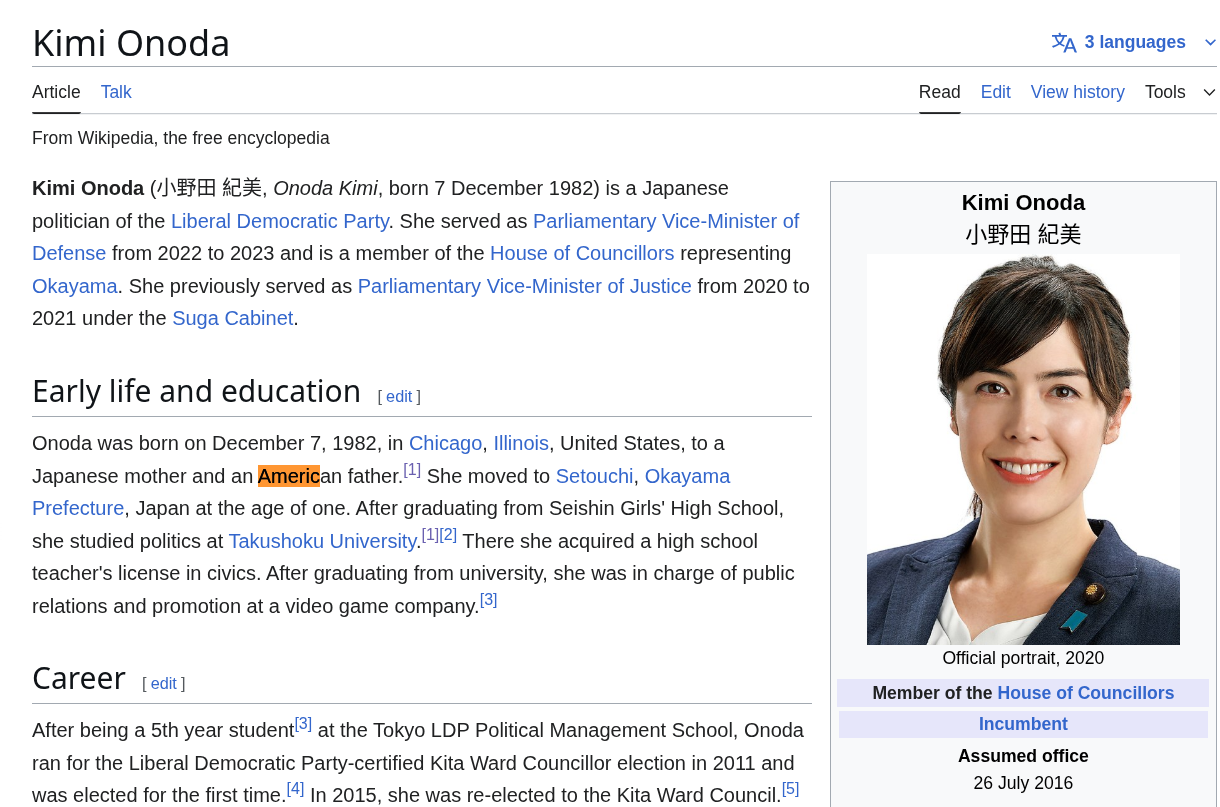This screenshot has width=1220, height=807.
Task: Click the 26 July 2016 date
Action: click(x=1023, y=783)
